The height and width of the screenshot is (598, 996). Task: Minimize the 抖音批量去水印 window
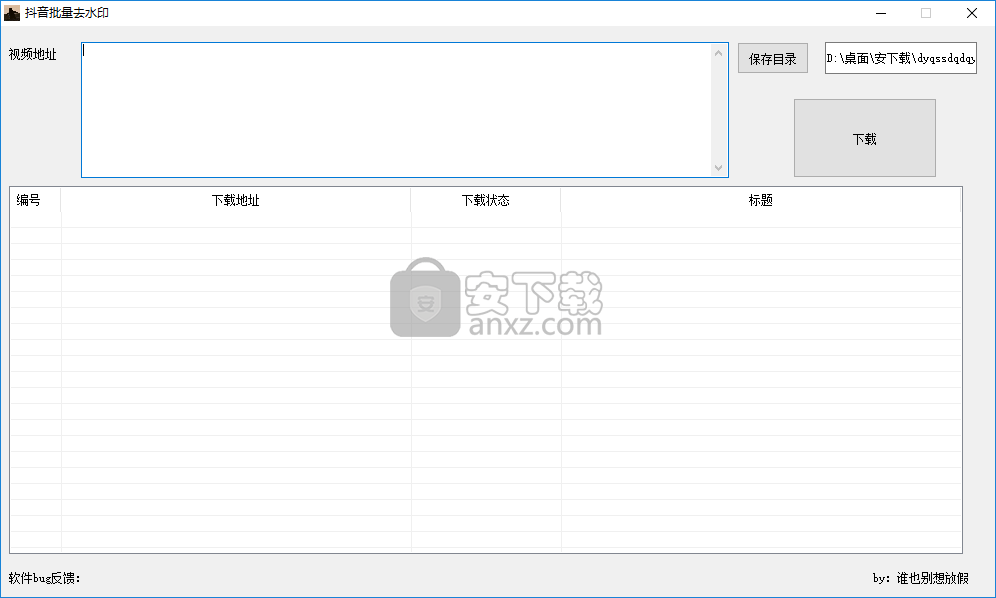pos(881,13)
